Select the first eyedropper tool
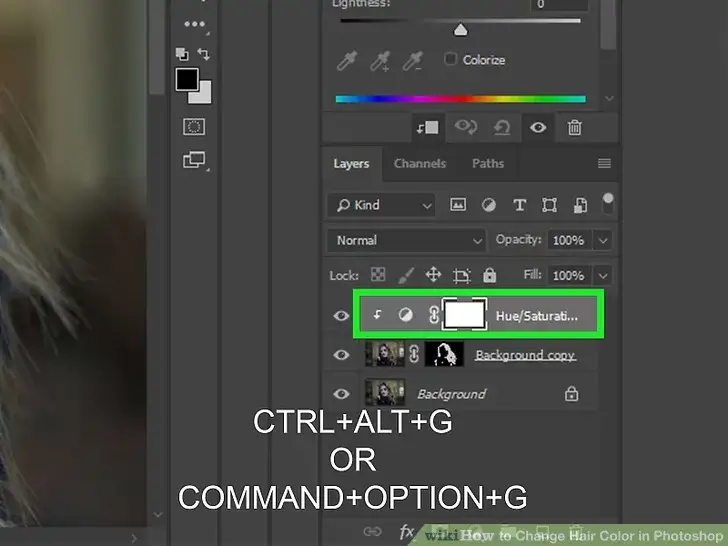 (x=347, y=61)
